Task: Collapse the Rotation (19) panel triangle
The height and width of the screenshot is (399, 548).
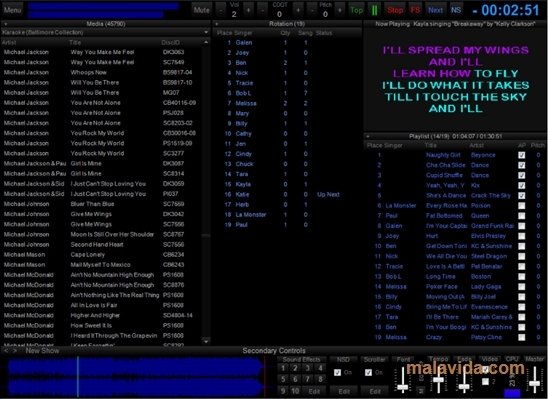Action: tap(217, 24)
